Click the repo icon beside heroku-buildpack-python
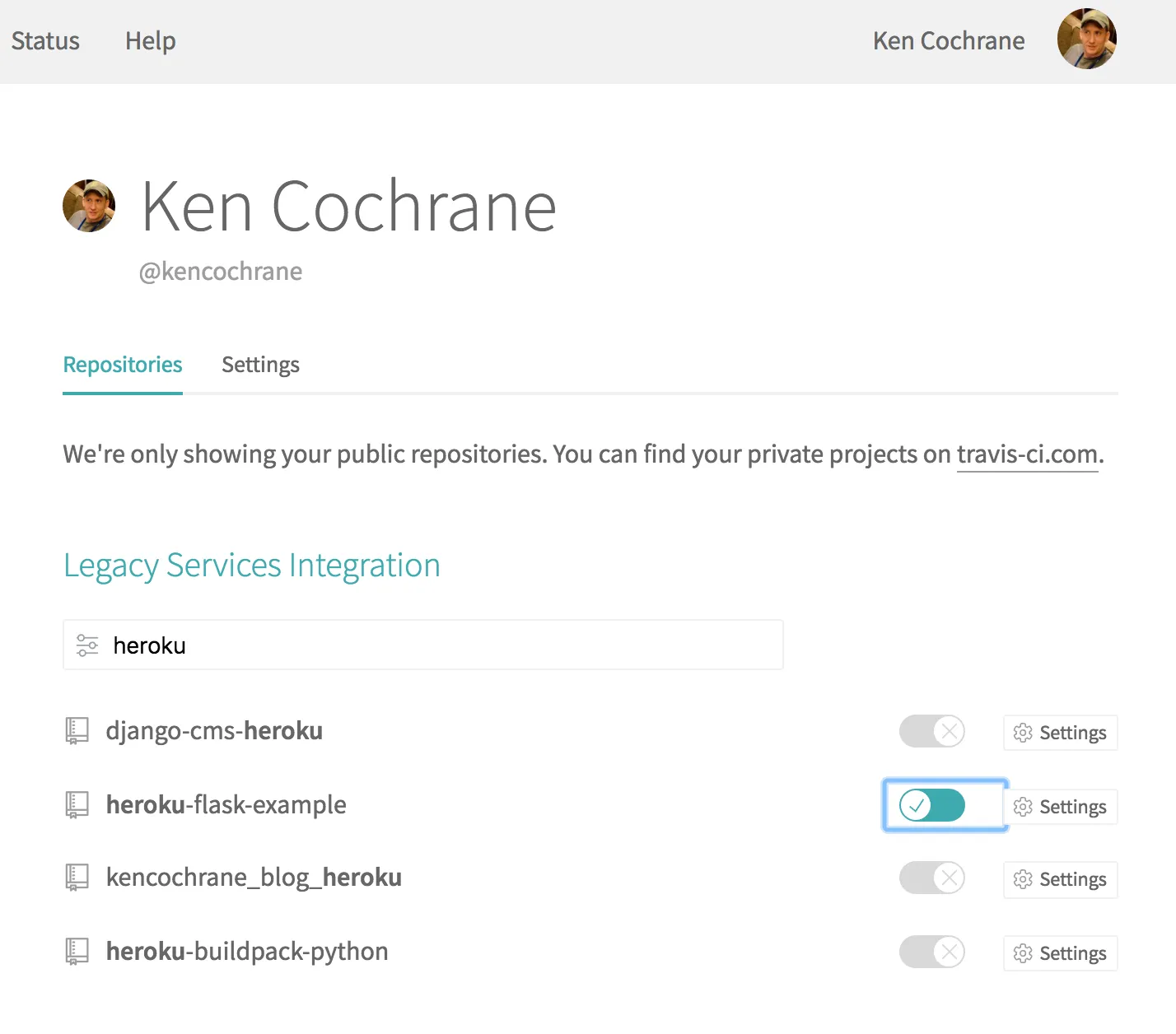The height and width of the screenshot is (1034, 1176). coord(77,952)
